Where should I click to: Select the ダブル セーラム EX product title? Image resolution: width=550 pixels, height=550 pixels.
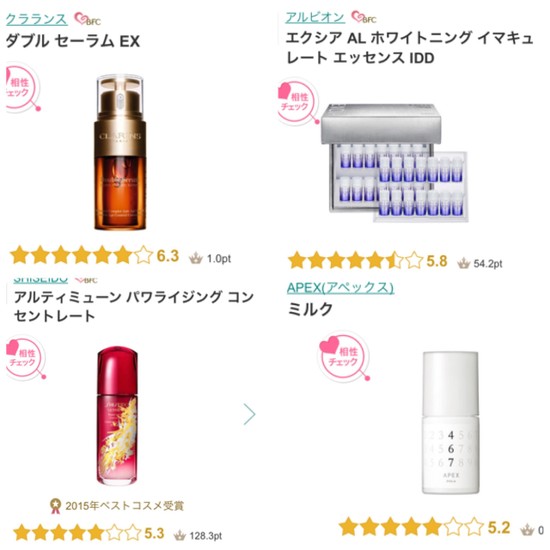[x=73, y=41]
